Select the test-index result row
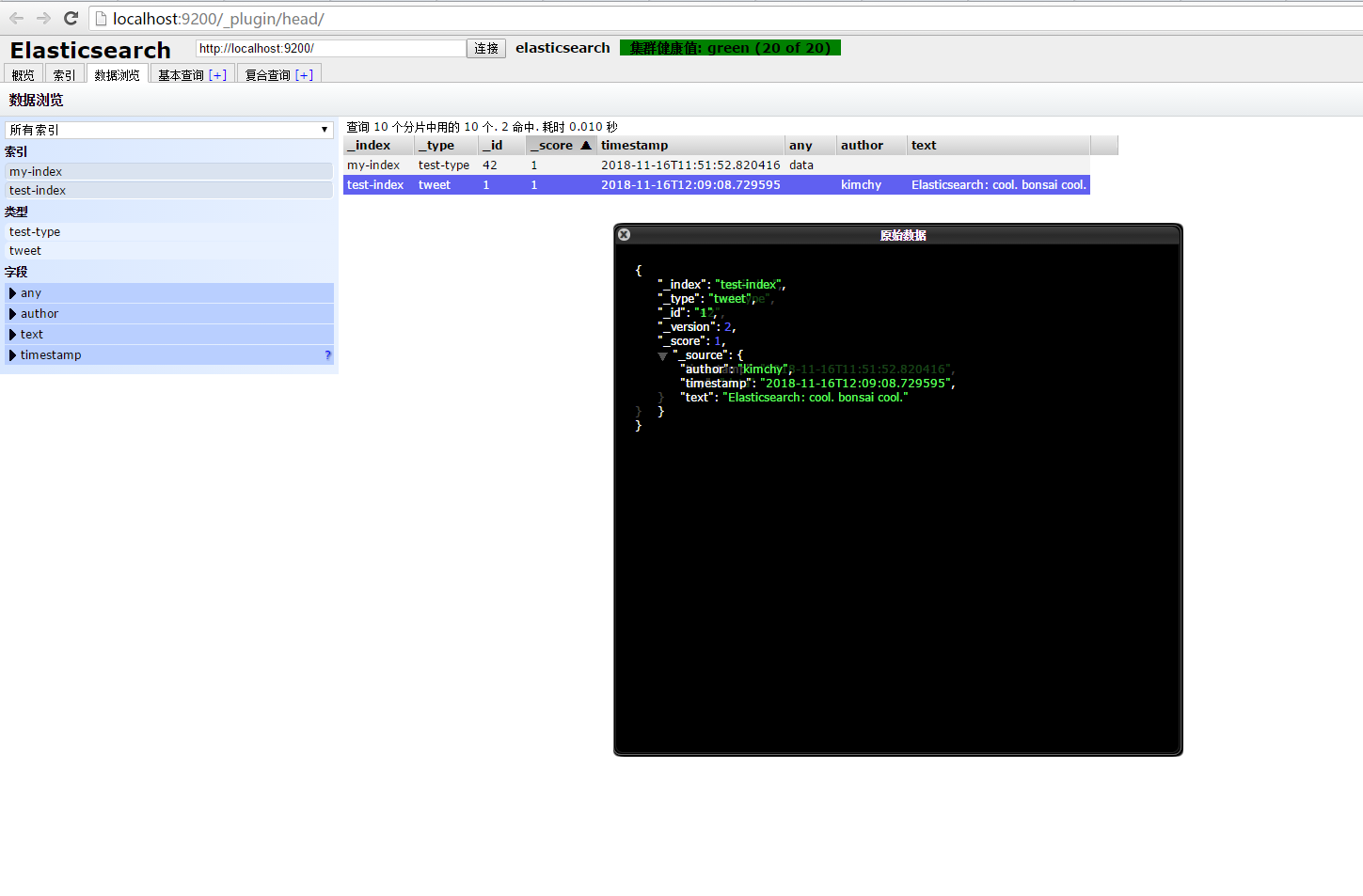The width and height of the screenshot is (1363, 896). (717, 185)
